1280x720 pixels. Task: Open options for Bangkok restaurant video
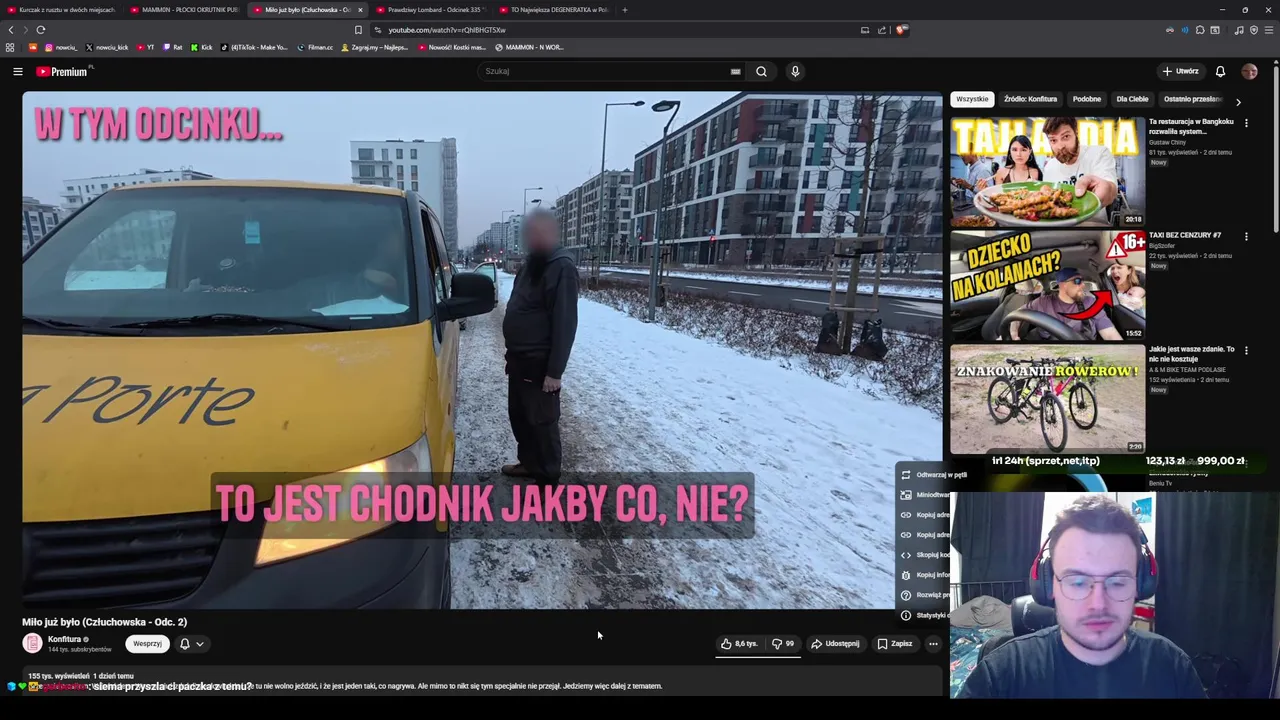click(1246, 123)
